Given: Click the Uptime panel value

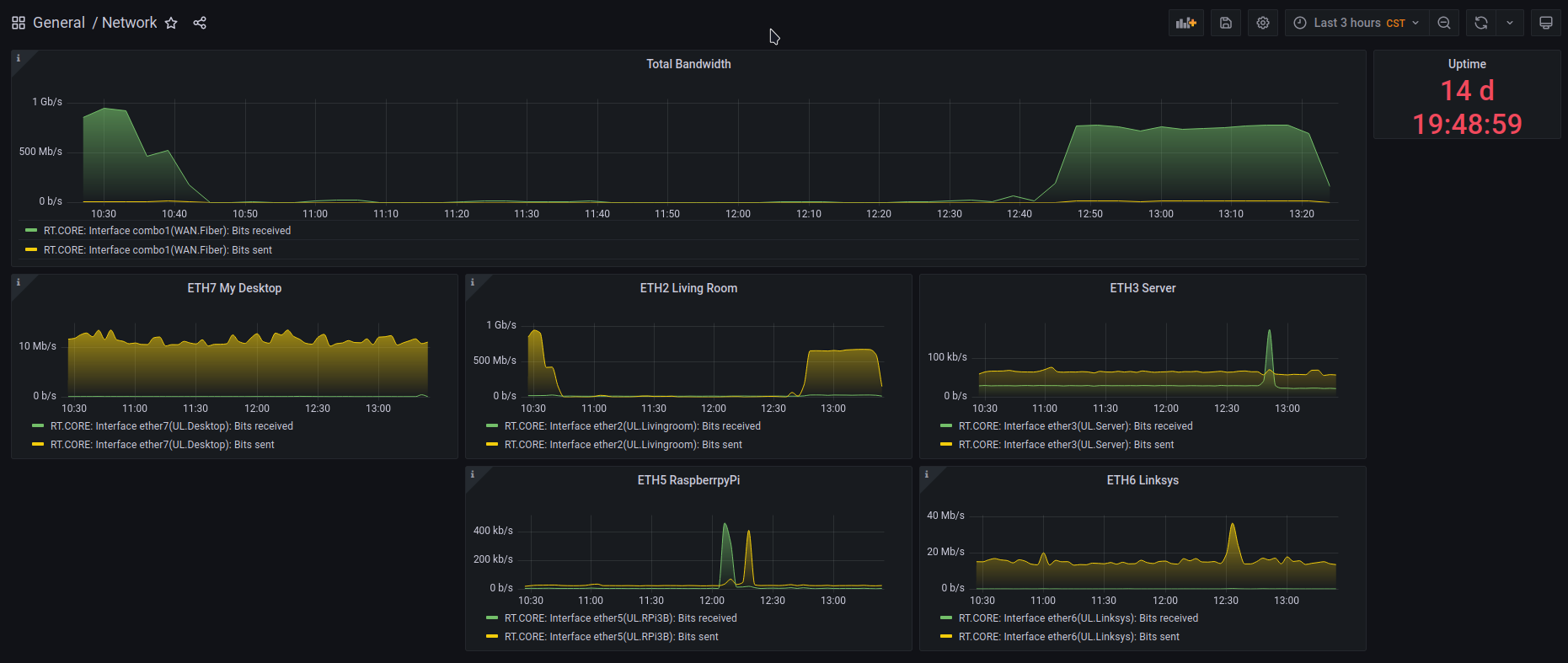Looking at the screenshot, I should click(1467, 108).
